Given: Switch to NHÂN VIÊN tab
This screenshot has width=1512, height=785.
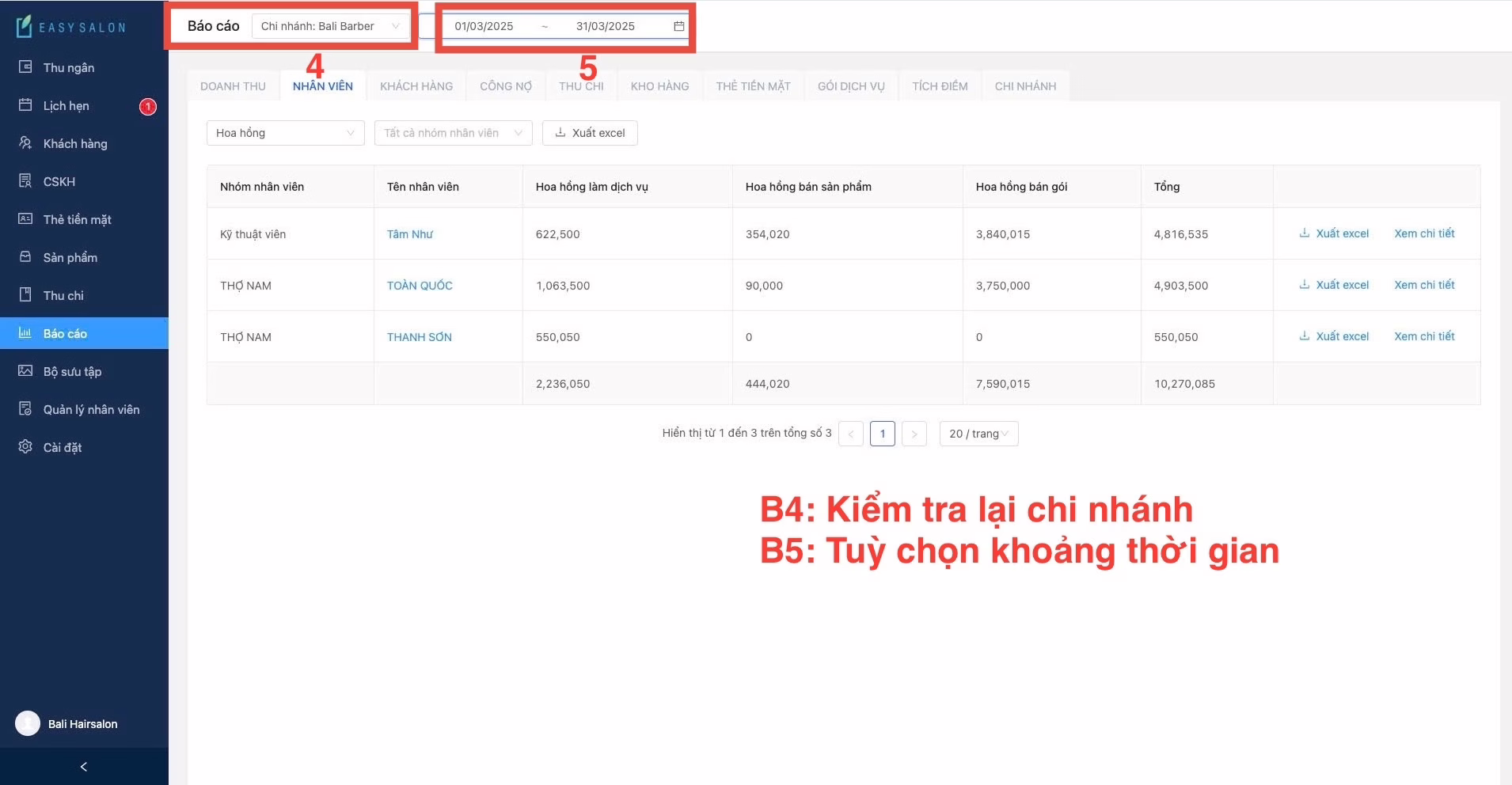Looking at the screenshot, I should pyautogui.click(x=323, y=86).
